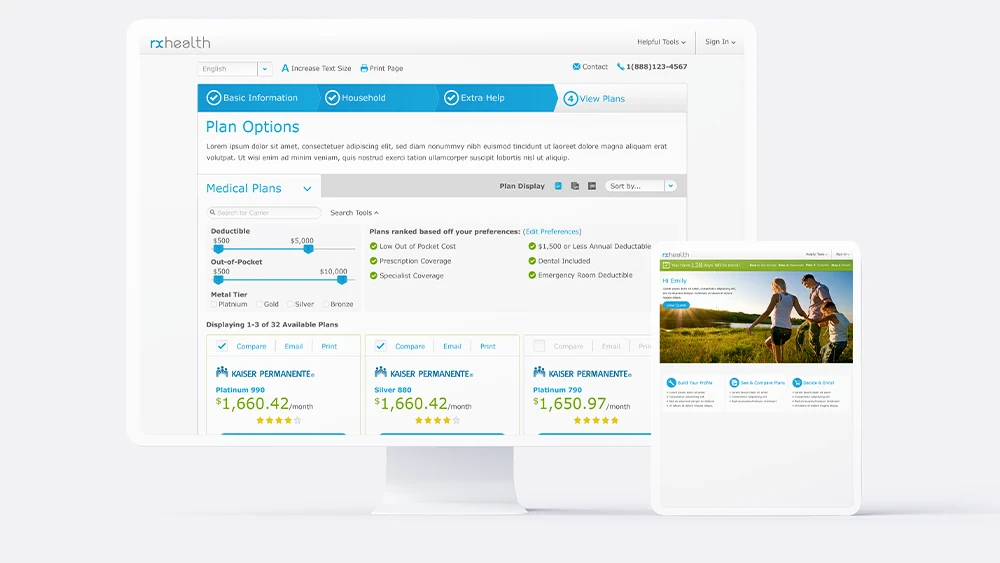
Task: Click the checkmark icon on Basic Information step
Action: click(x=214, y=98)
